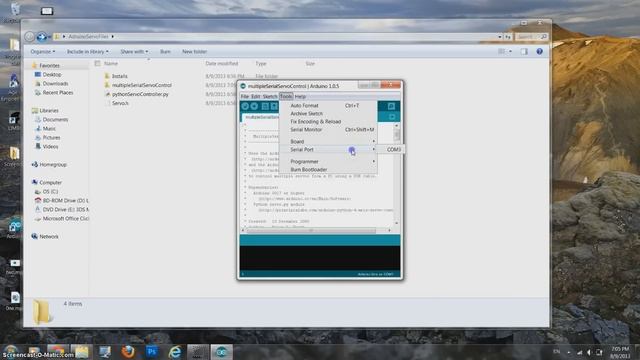The width and height of the screenshot is (640, 360).
Task: Open the Arduino Sketch menu
Action: (x=270, y=97)
